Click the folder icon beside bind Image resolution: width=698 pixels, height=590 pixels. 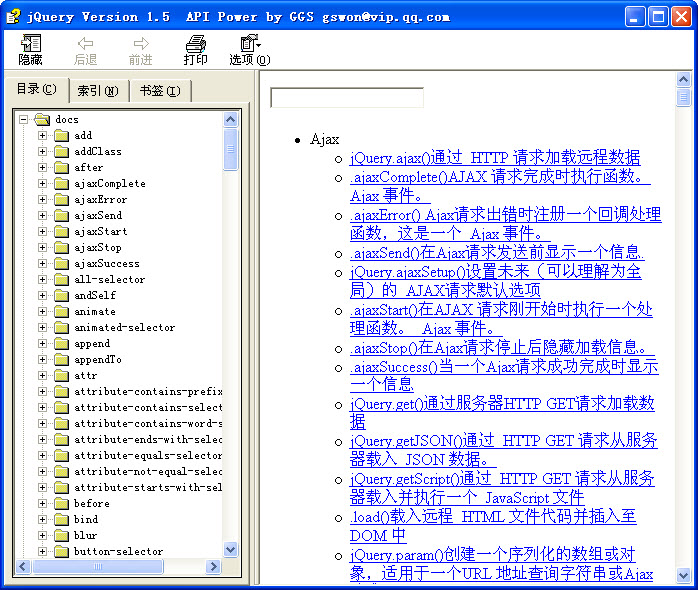61,520
